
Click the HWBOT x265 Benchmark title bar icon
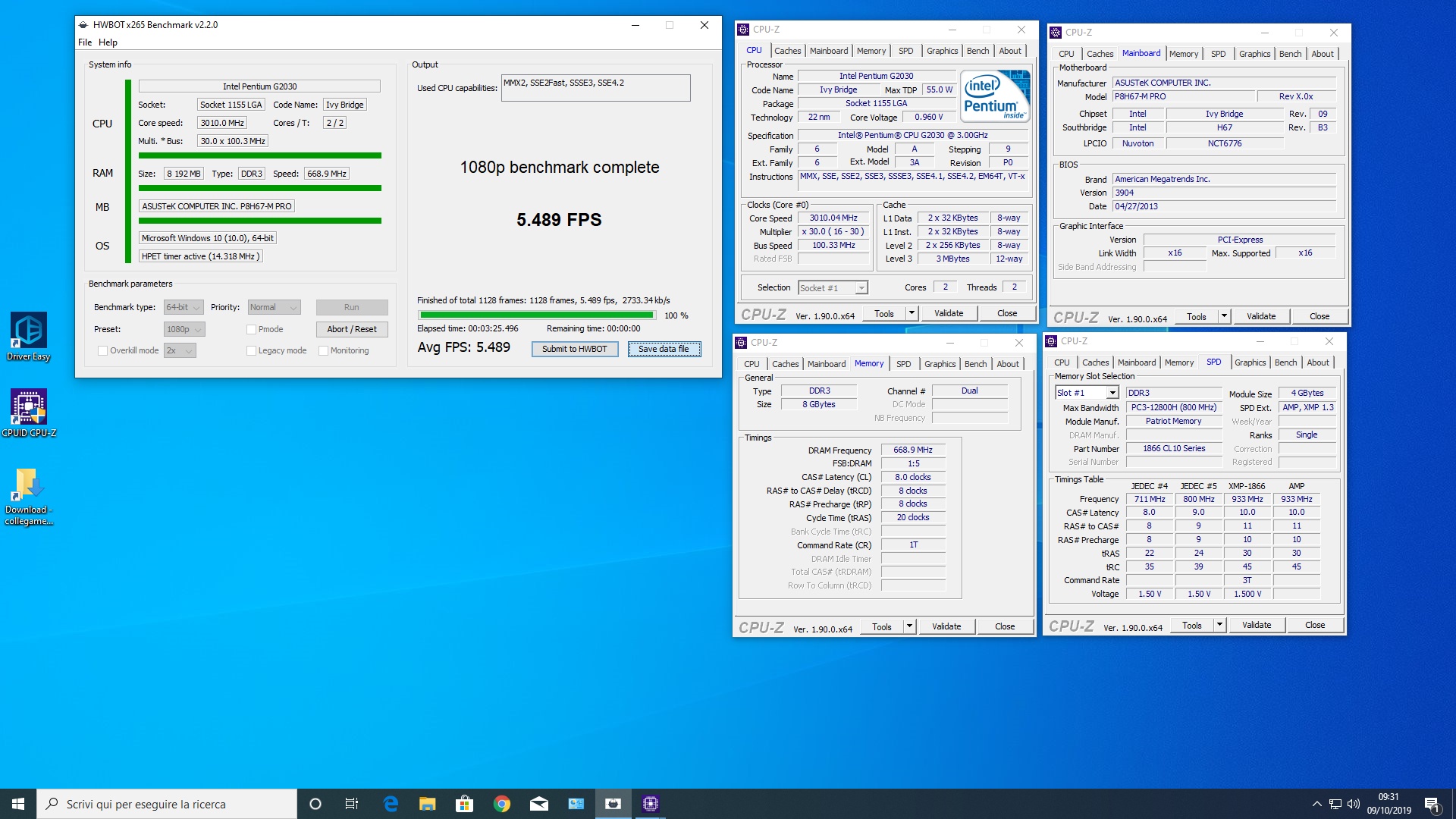[x=83, y=25]
